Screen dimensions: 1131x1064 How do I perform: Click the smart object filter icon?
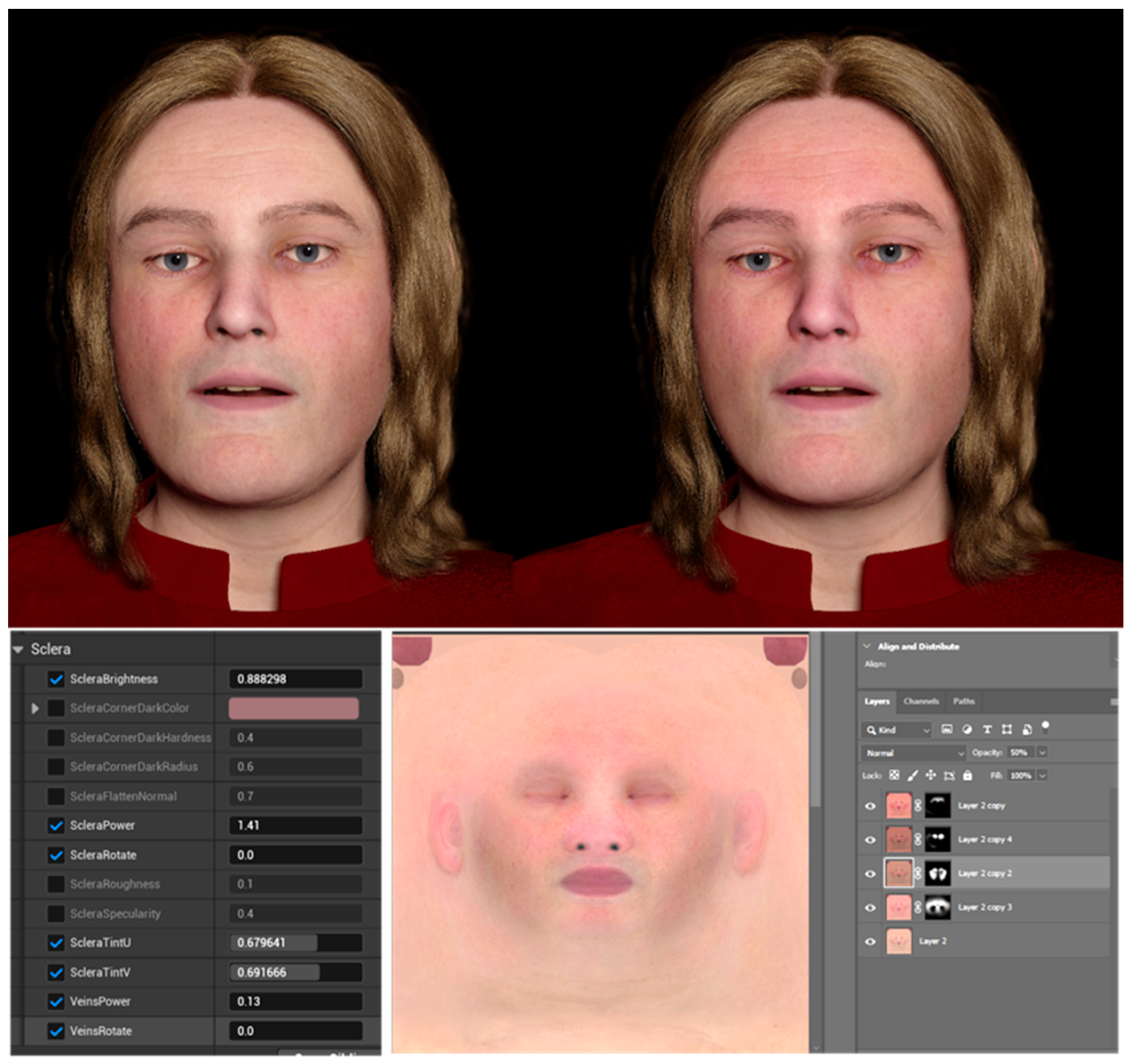[x=1027, y=730]
